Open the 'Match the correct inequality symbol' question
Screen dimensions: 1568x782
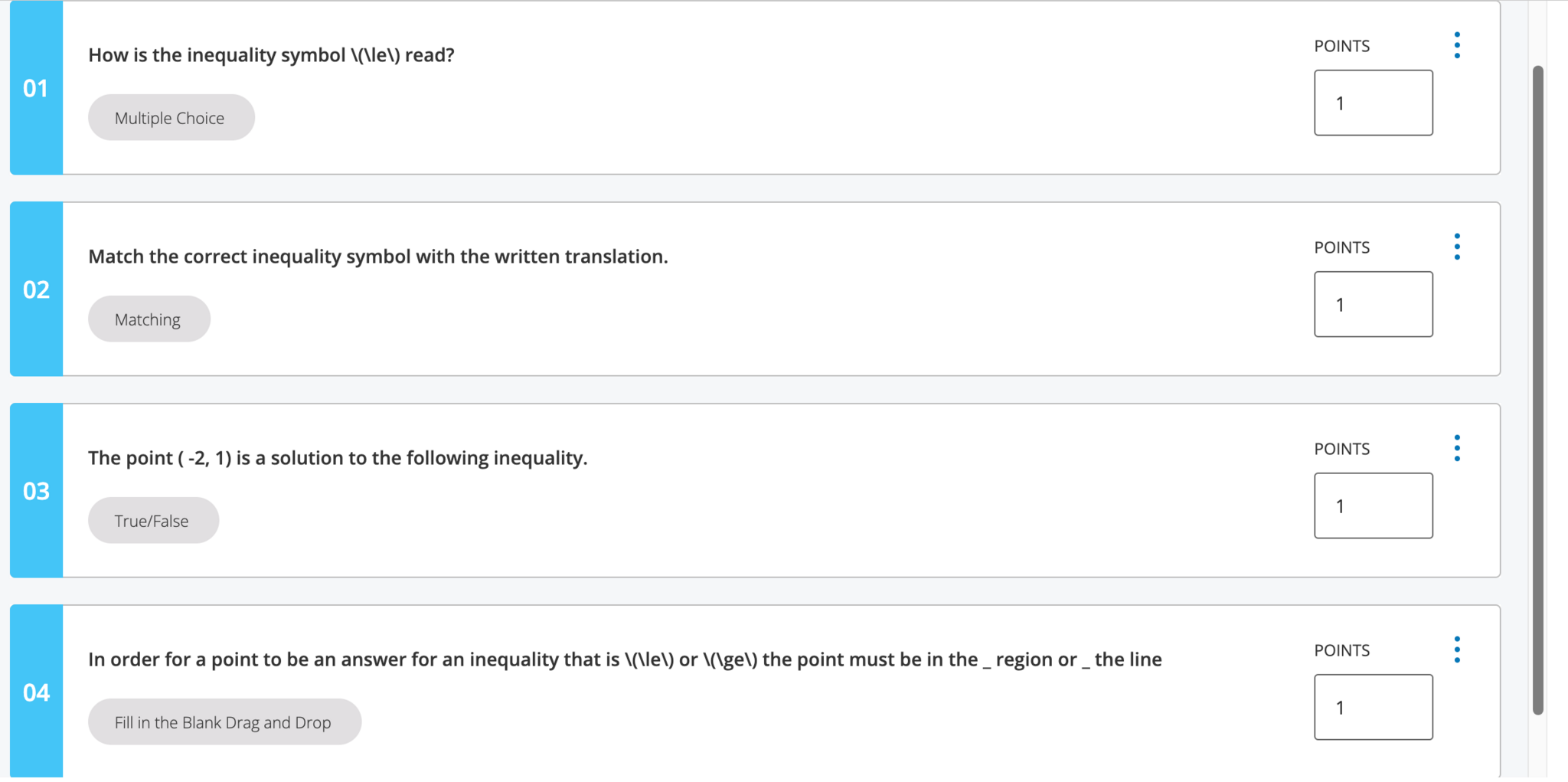click(x=377, y=257)
